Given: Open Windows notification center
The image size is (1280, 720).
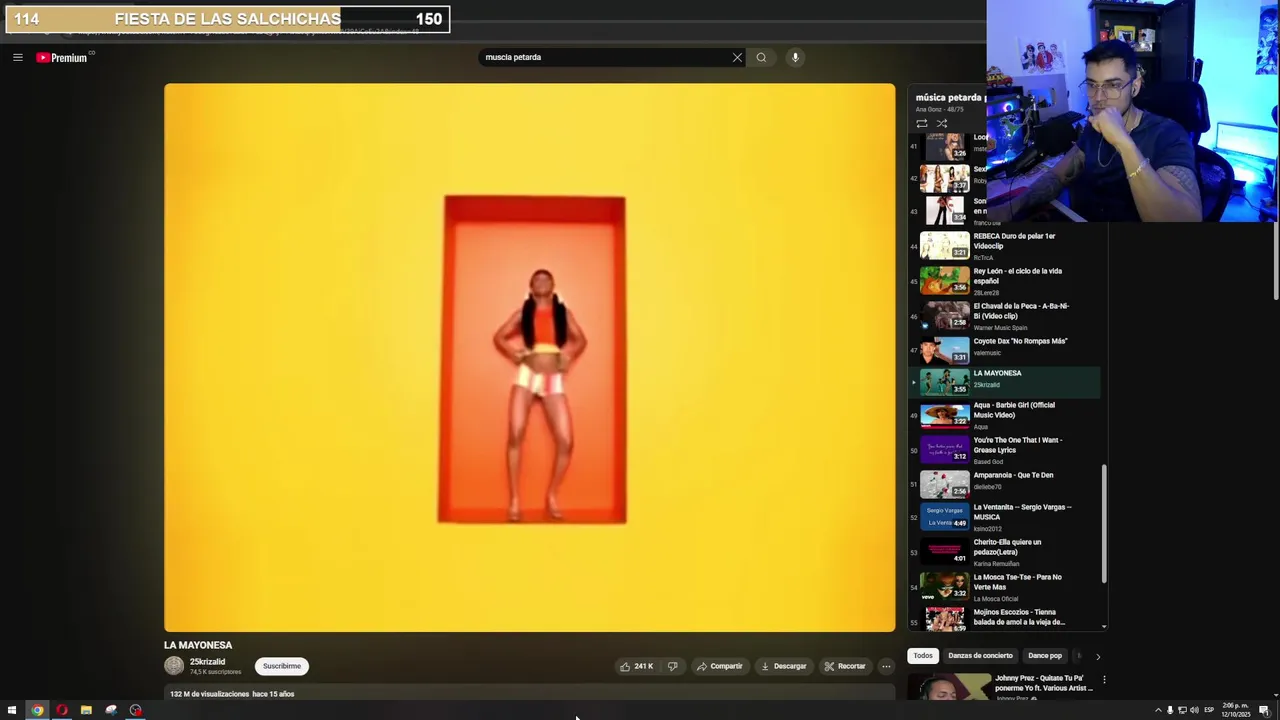Looking at the screenshot, I should [x=1264, y=710].
